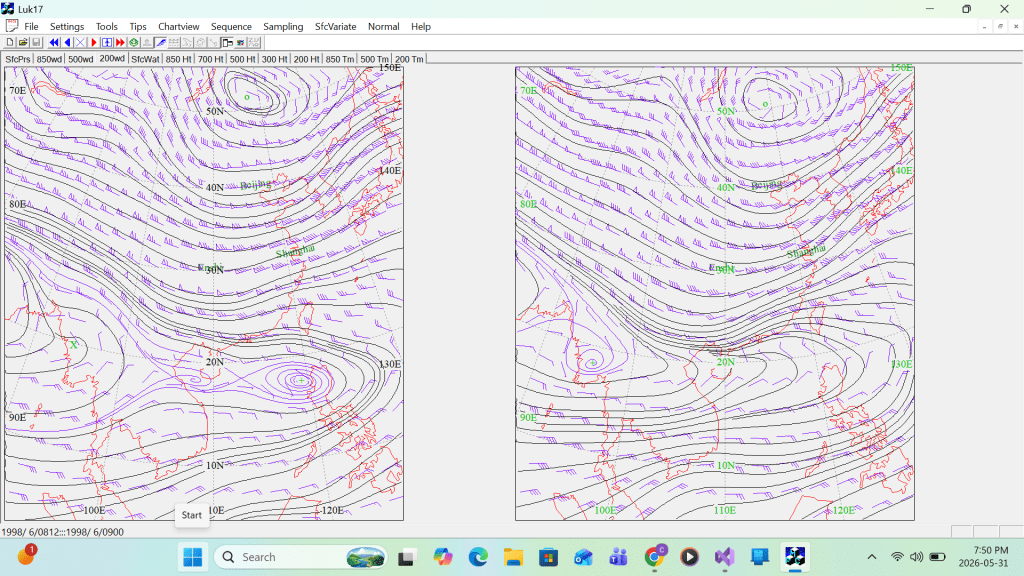Image resolution: width=1024 pixels, height=576 pixels.
Task: Switch to the 200 Tm tab
Action: click(x=409, y=59)
